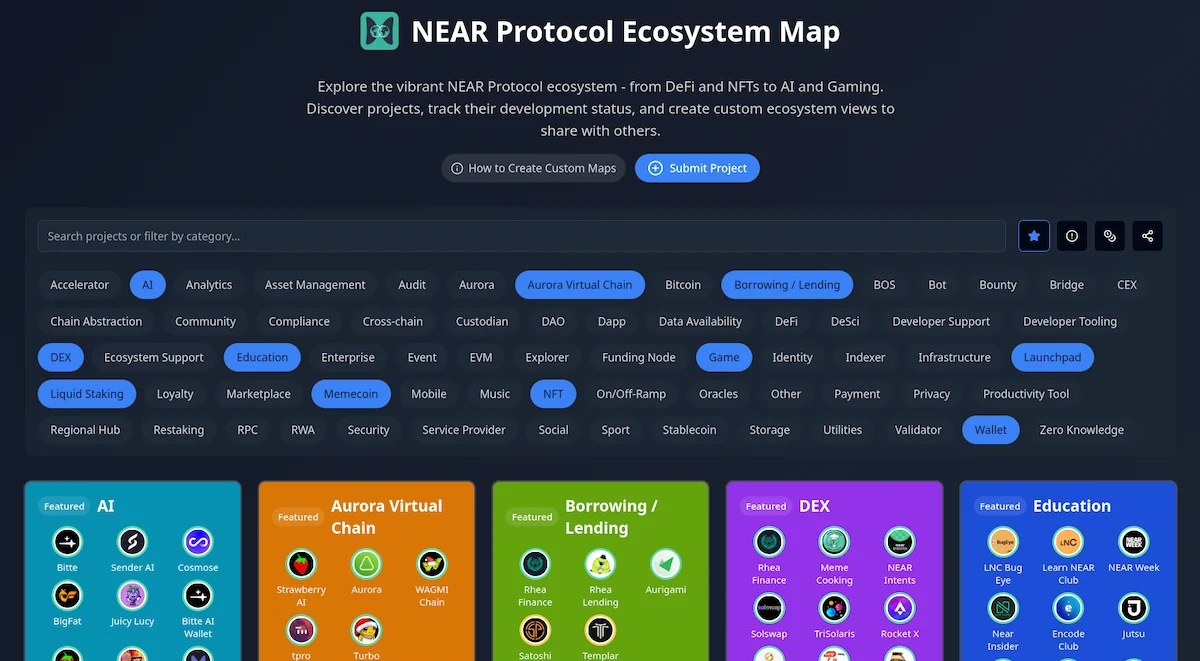This screenshot has width=1200, height=661.
Task: Toggle the Launchpad category filter
Action: tap(1053, 357)
